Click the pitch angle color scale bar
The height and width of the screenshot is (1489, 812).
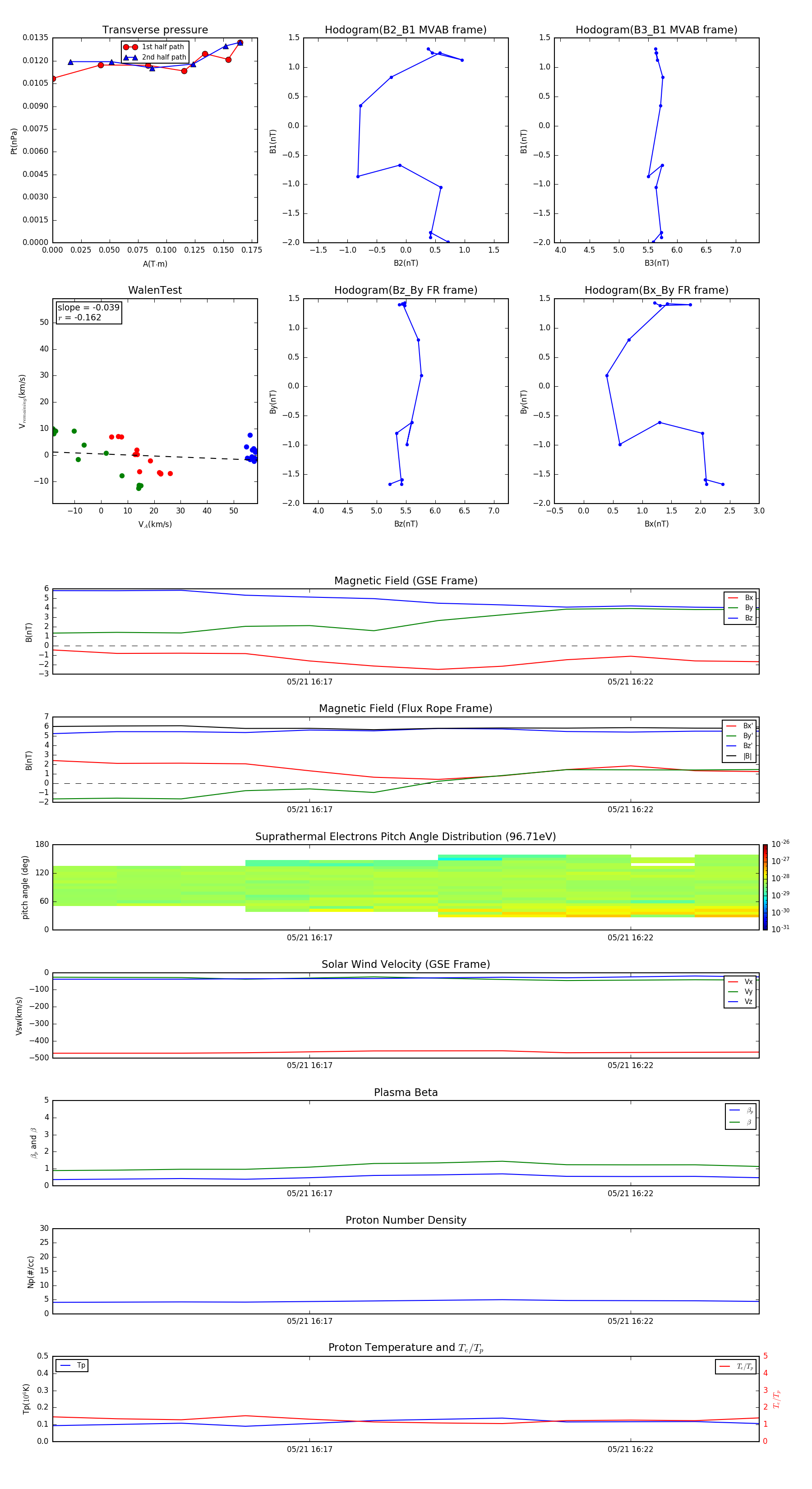[765, 887]
